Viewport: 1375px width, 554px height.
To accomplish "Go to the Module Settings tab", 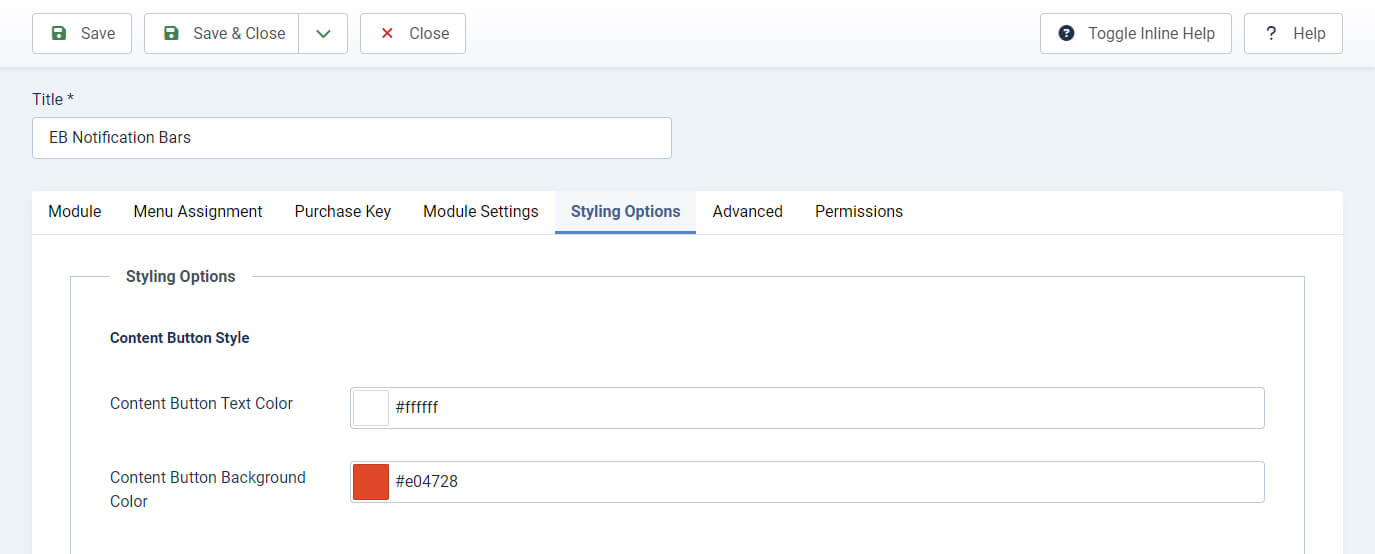I will pos(481,211).
